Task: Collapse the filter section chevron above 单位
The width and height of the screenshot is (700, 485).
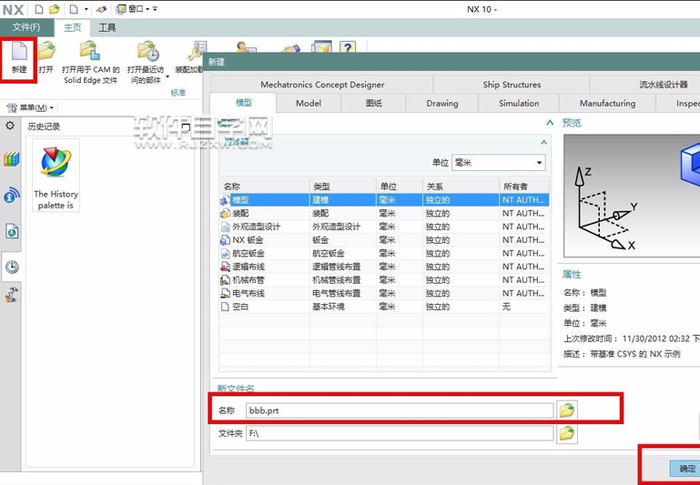Action: 544,142
